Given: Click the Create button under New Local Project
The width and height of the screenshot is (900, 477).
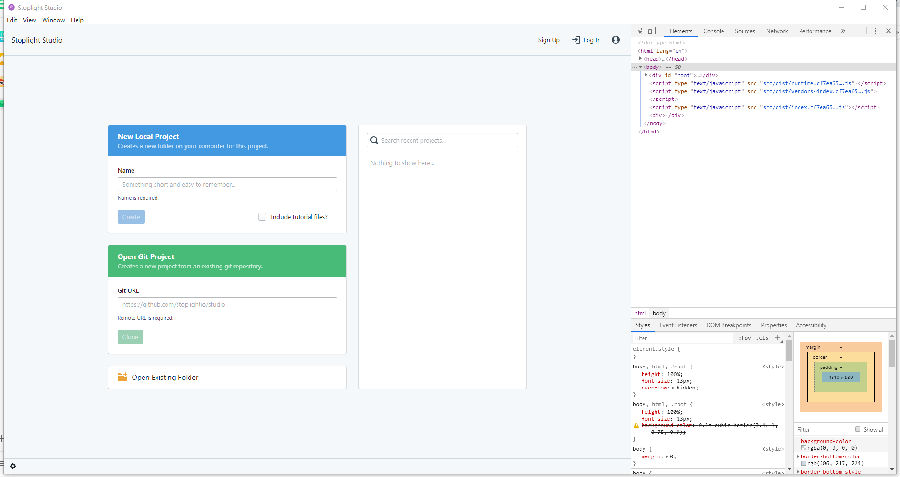Looking at the screenshot, I should (x=131, y=217).
